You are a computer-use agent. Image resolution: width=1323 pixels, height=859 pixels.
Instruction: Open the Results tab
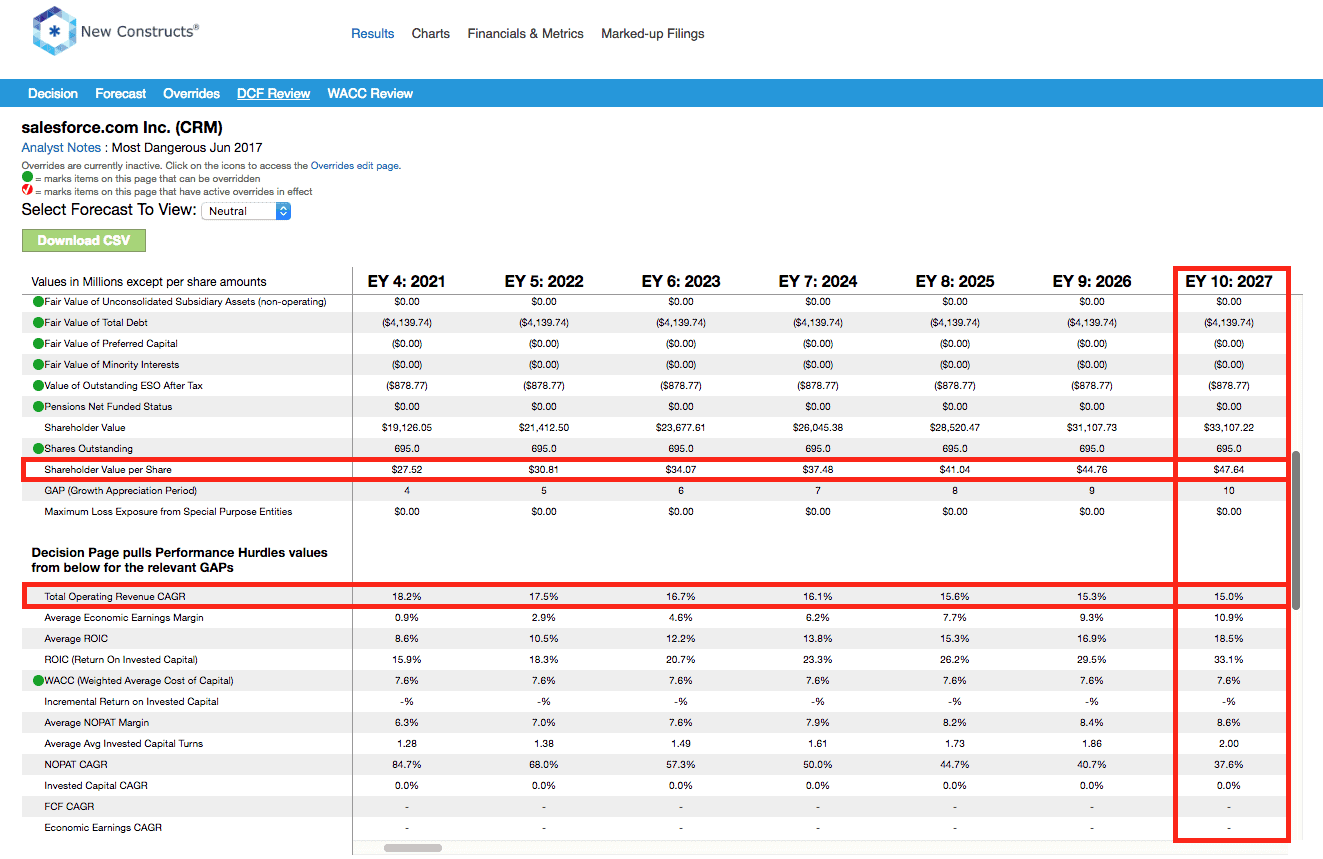[x=372, y=33]
